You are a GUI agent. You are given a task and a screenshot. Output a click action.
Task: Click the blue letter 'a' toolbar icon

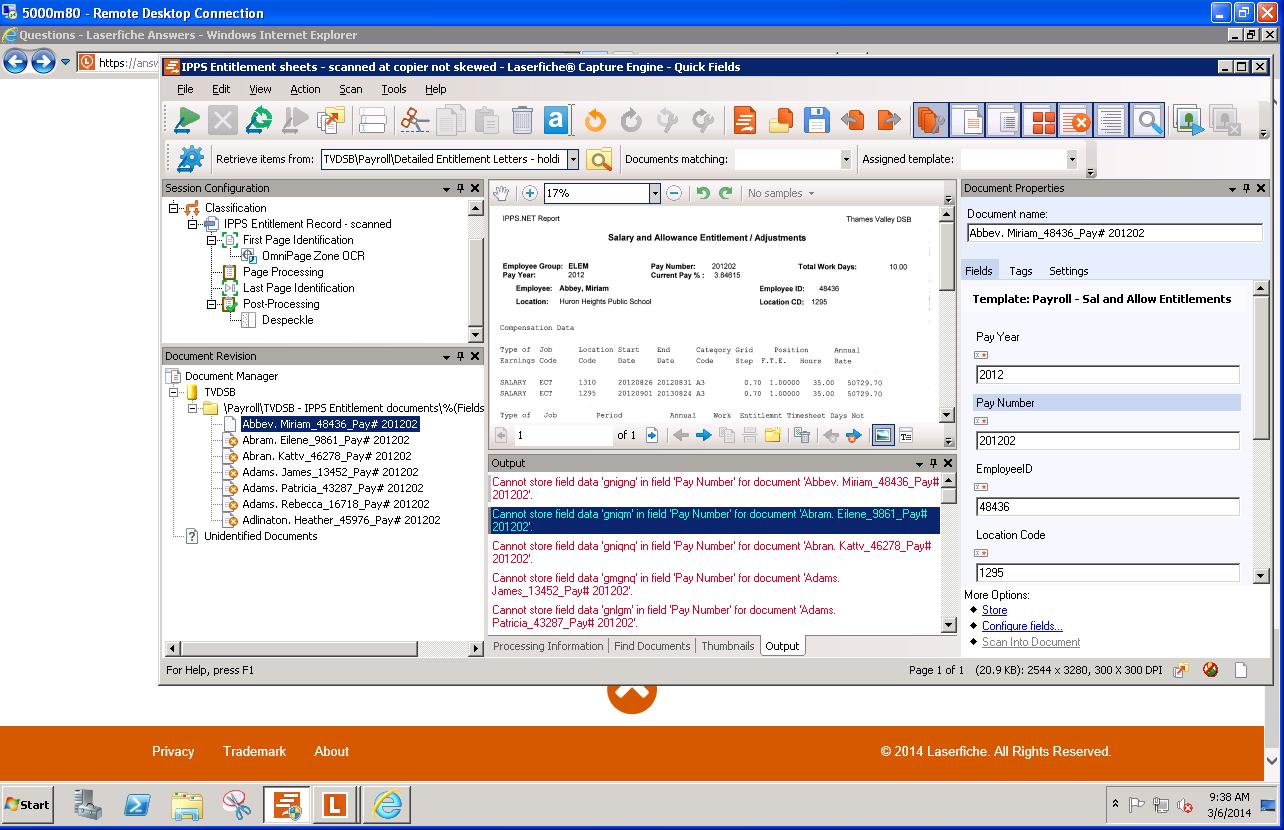pyautogui.click(x=556, y=121)
